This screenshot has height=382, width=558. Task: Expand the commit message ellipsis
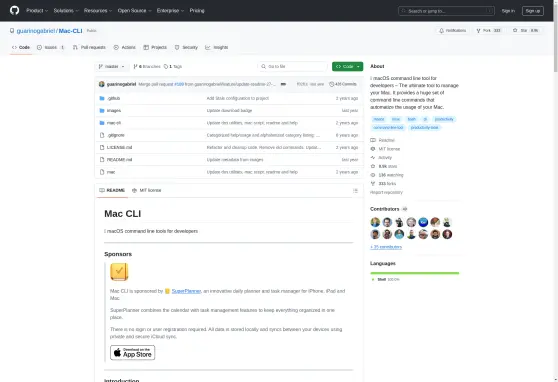(x=283, y=84)
